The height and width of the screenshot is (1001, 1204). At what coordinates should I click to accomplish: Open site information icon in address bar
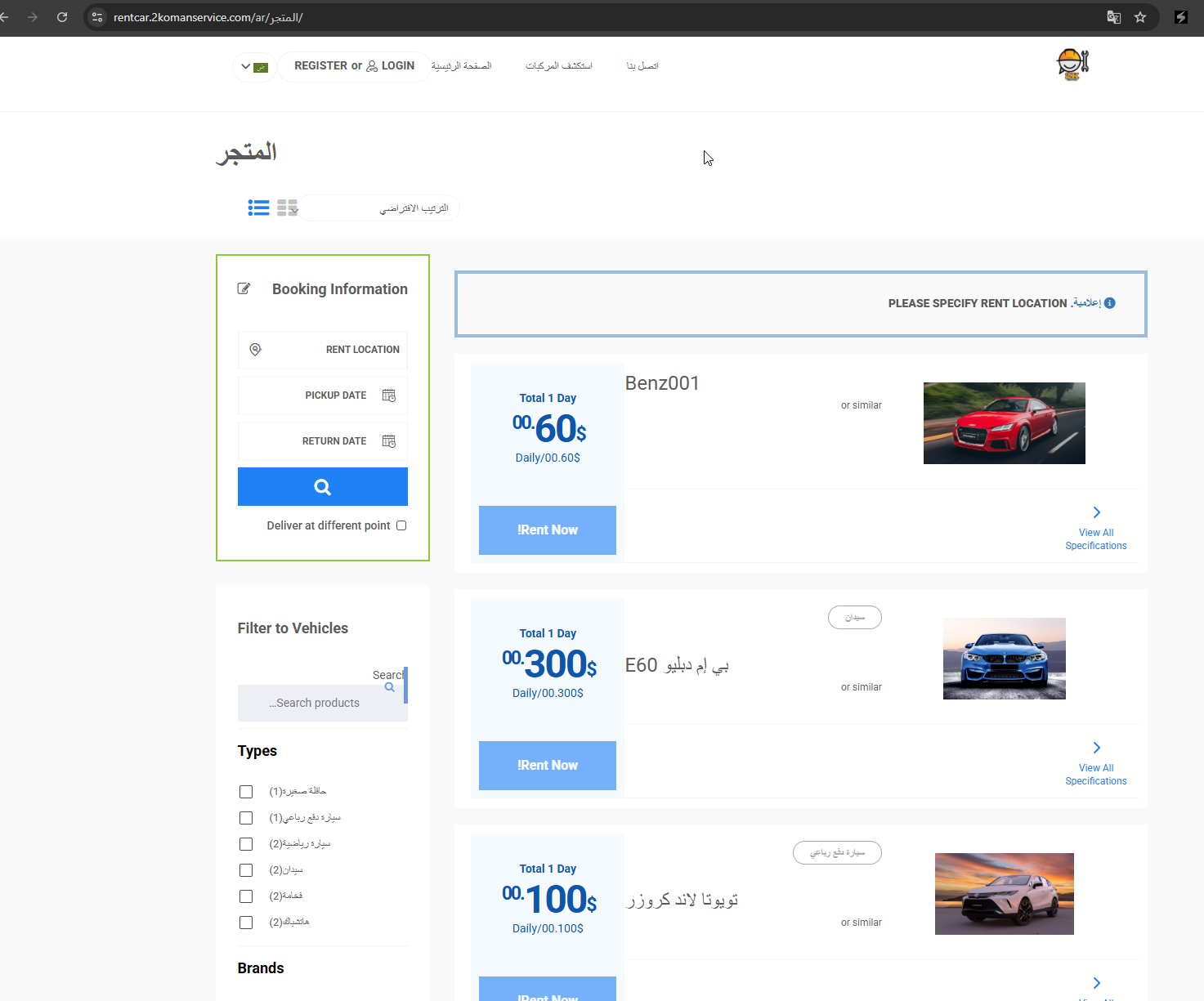tap(97, 17)
